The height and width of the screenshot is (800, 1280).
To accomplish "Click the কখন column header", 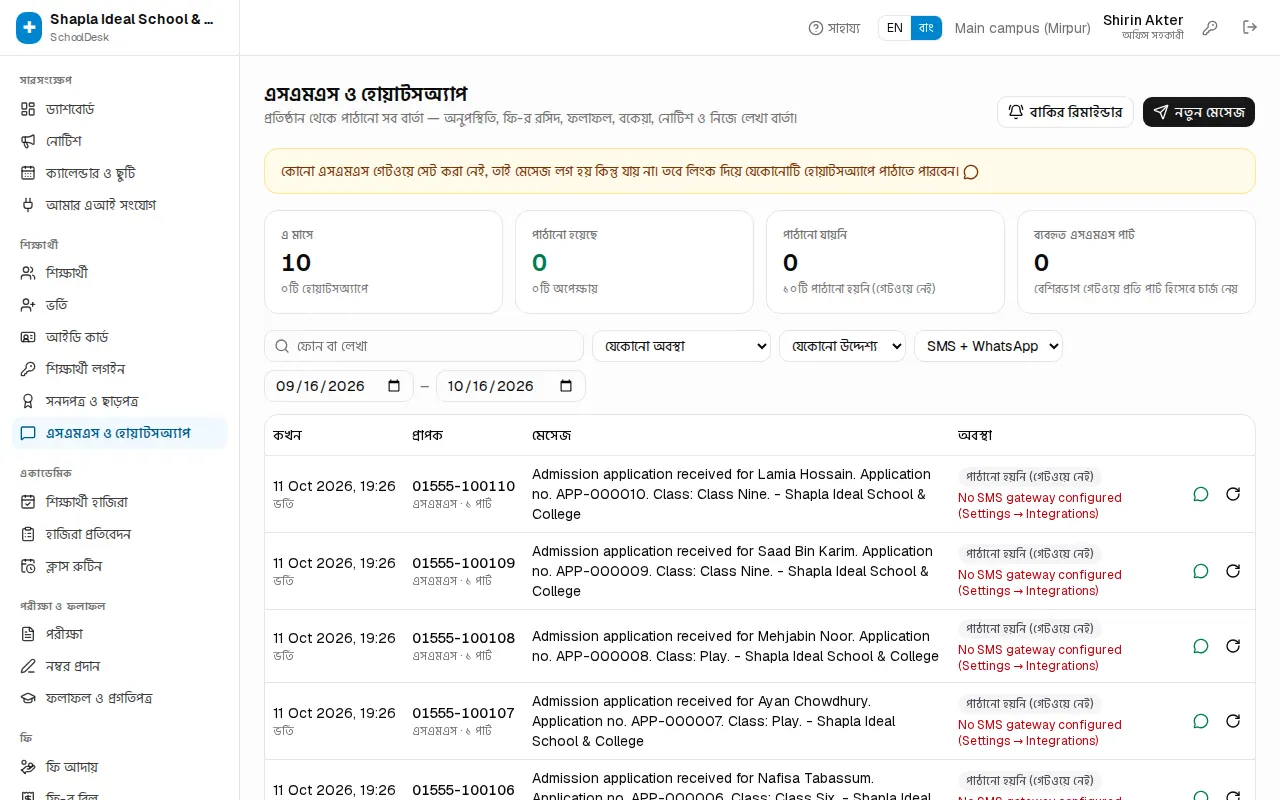I will coord(287,436).
